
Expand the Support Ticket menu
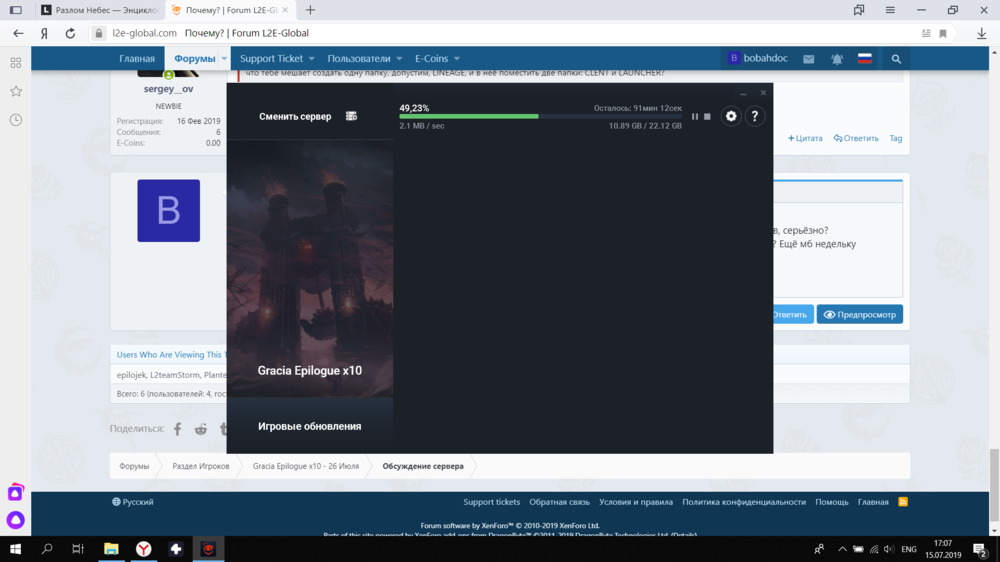coord(277,59)
